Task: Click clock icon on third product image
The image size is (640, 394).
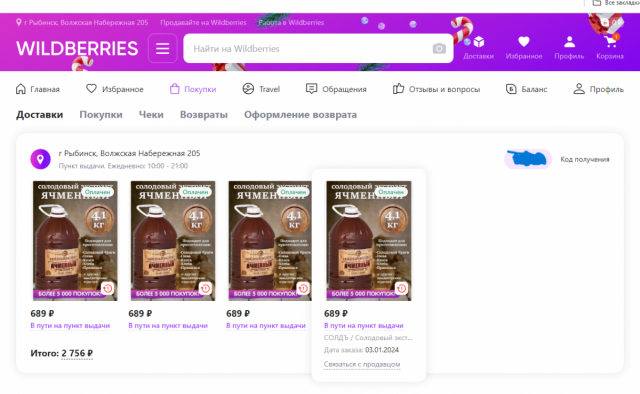Action: click(x=303, y=288)
